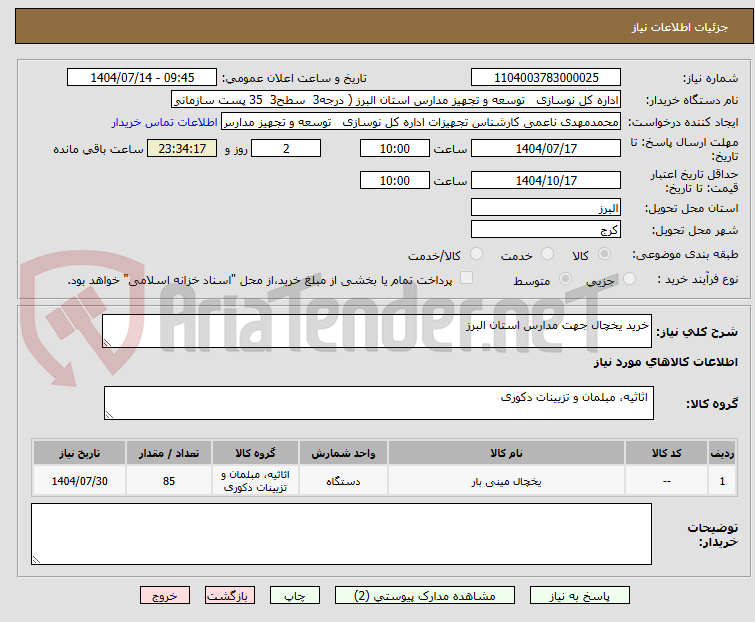
Task: Click the خروج exit button
Action: [165, 596]
